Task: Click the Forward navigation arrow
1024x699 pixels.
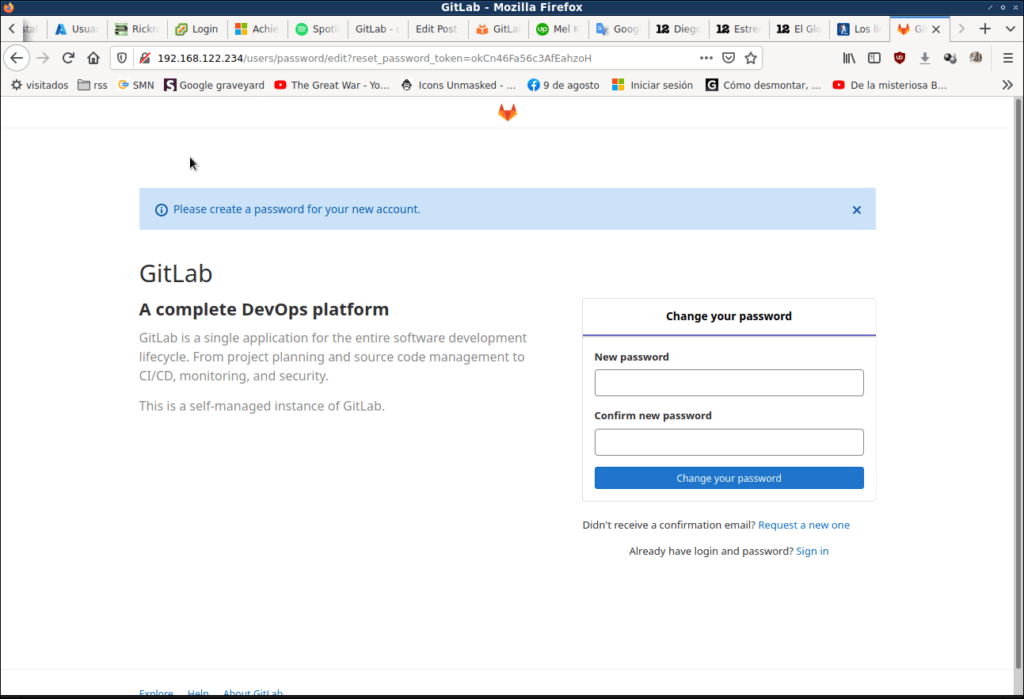Action: coord(42,58)
